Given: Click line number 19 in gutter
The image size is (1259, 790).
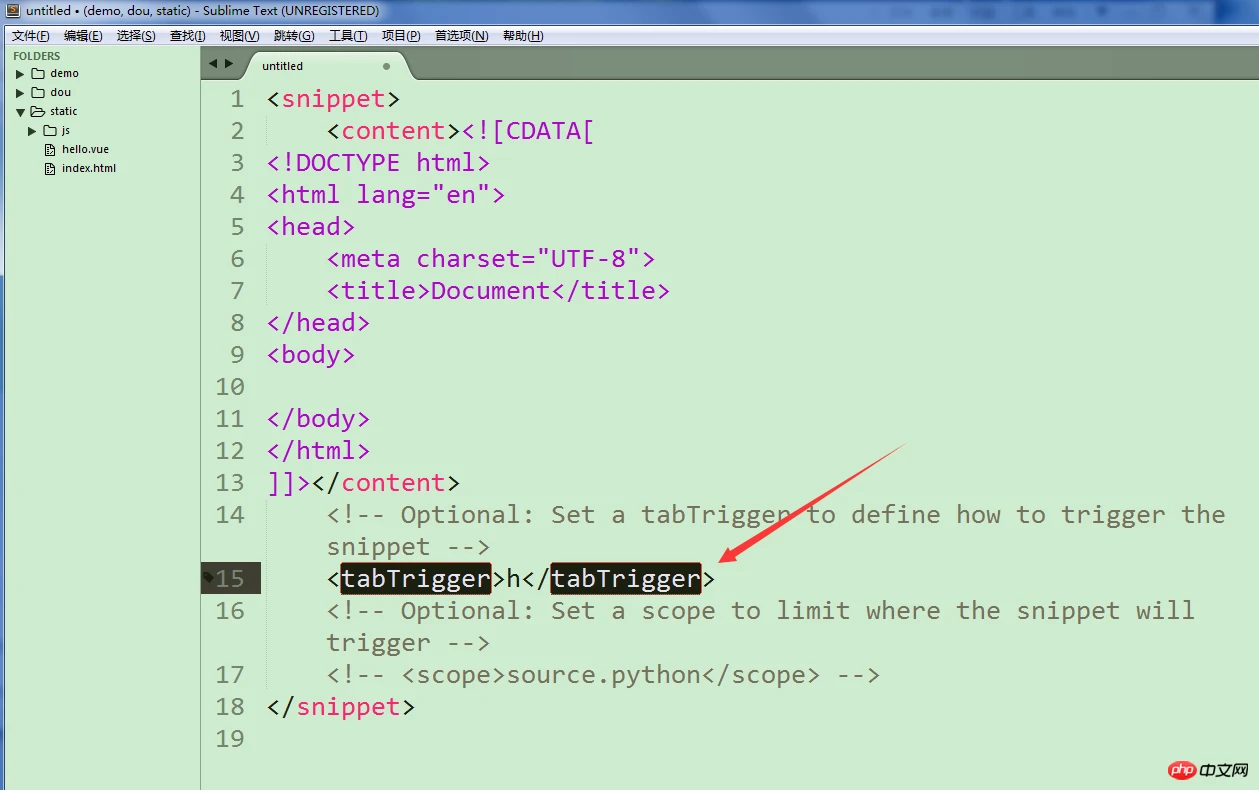Looking at the screenshot, I should click(x=230, y=739).
